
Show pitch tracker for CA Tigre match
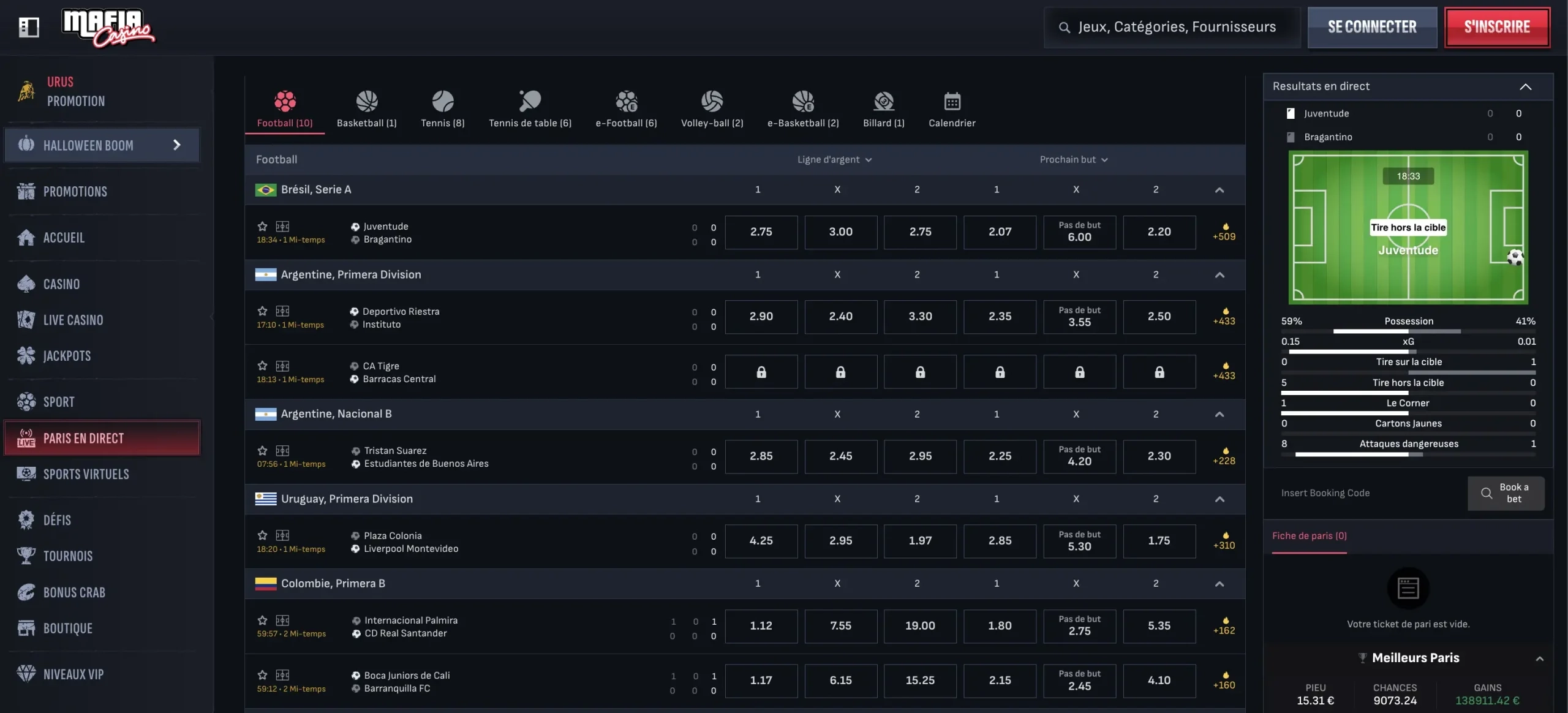pyautogui.click(x=282, y=366)
